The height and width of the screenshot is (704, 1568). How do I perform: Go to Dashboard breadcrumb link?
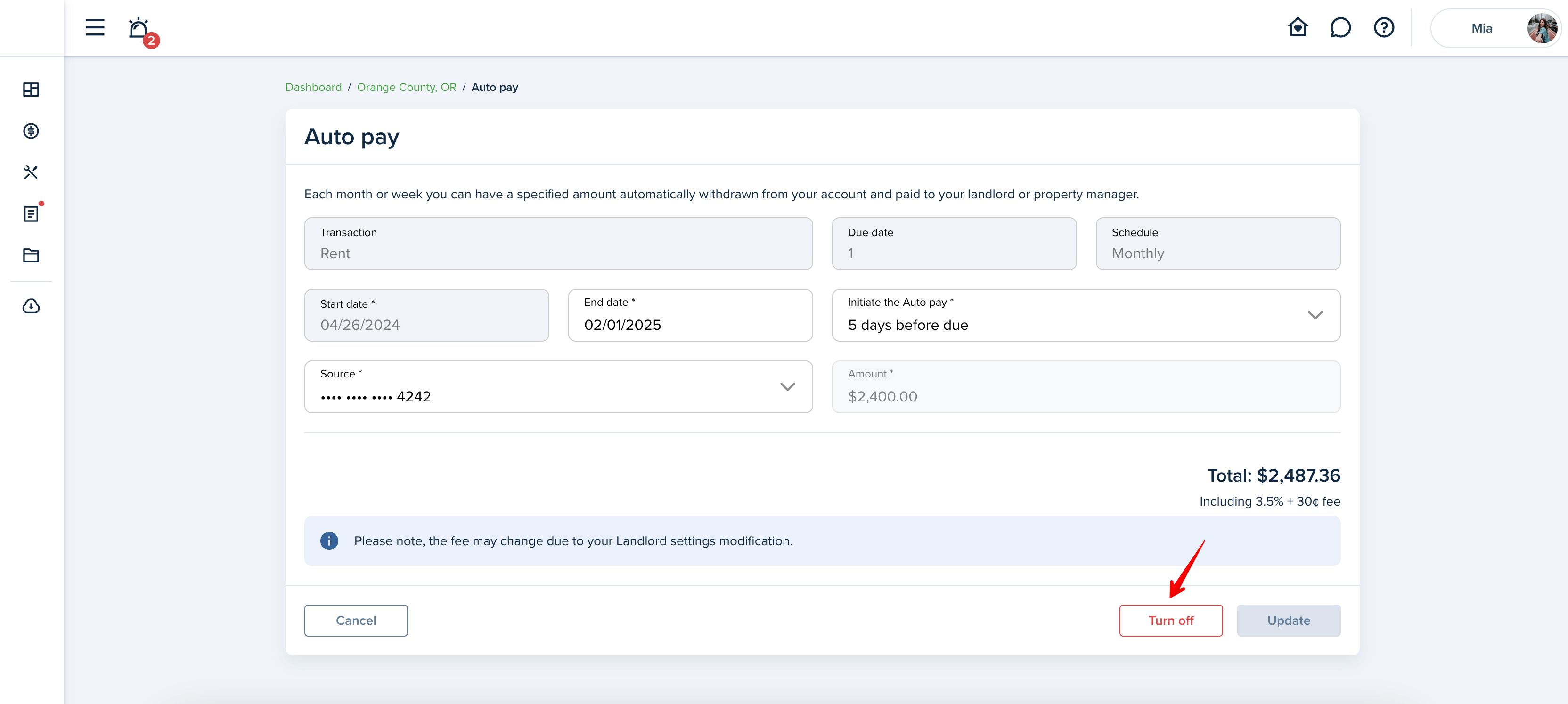point(313,87)
